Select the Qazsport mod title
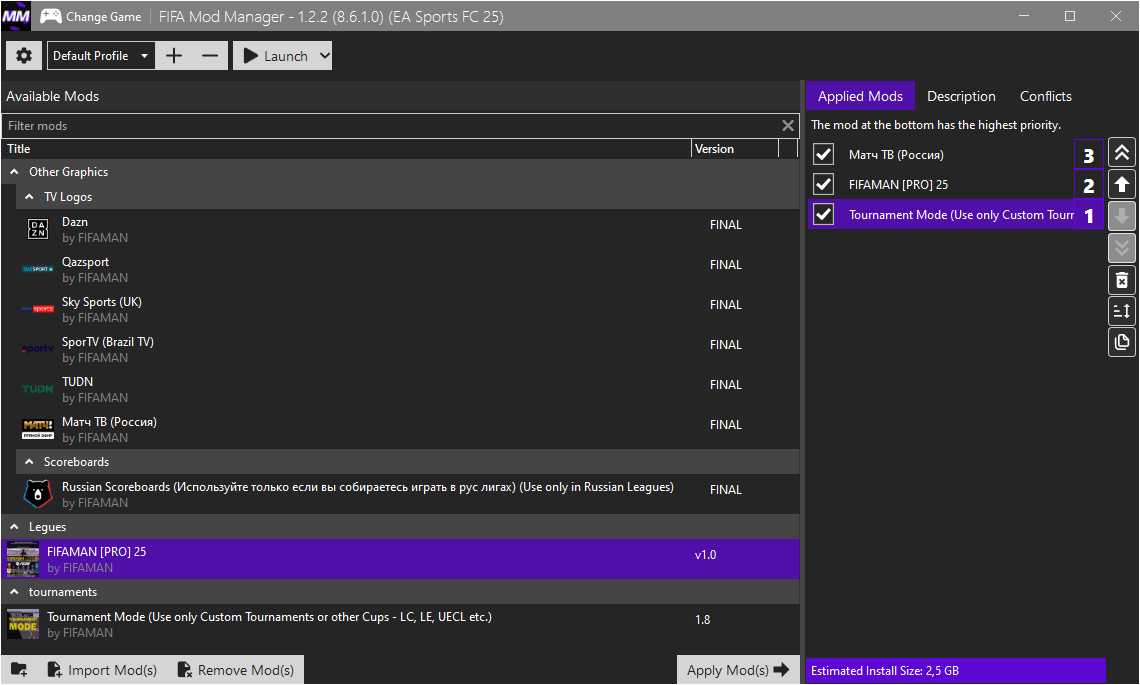Image resolution: width=1140 pixels, height=685 pixels. tap(85, 262)
